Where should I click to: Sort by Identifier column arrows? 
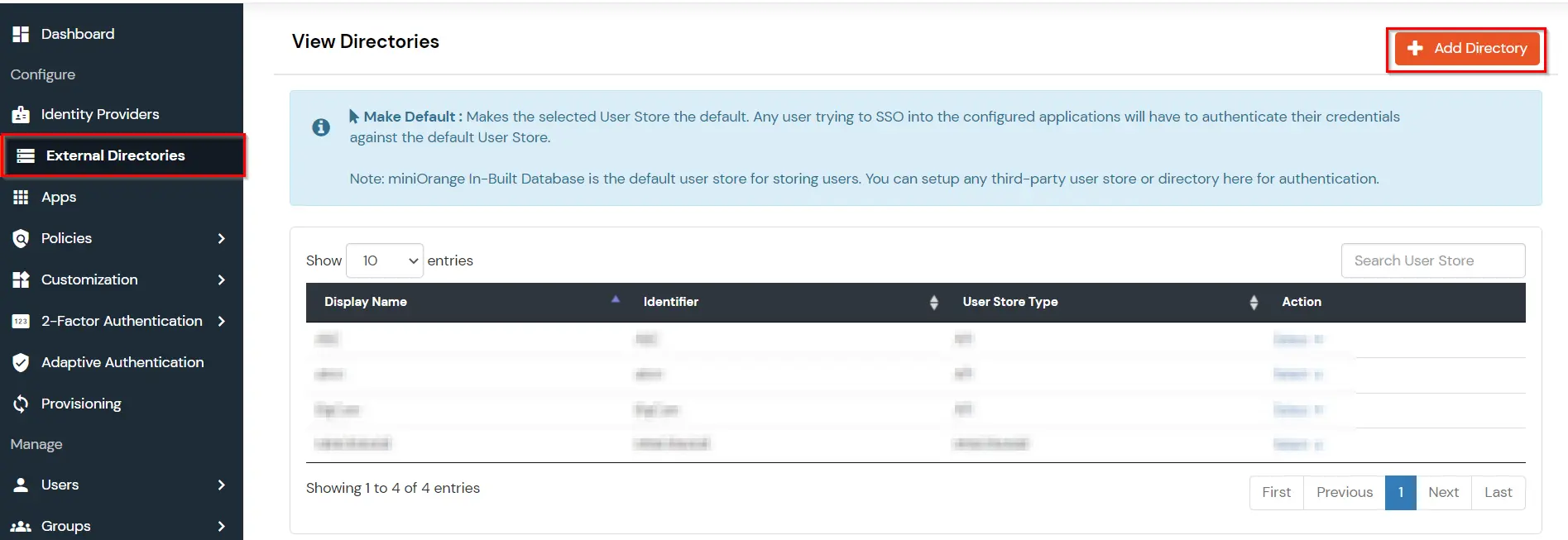click(934, 303)
